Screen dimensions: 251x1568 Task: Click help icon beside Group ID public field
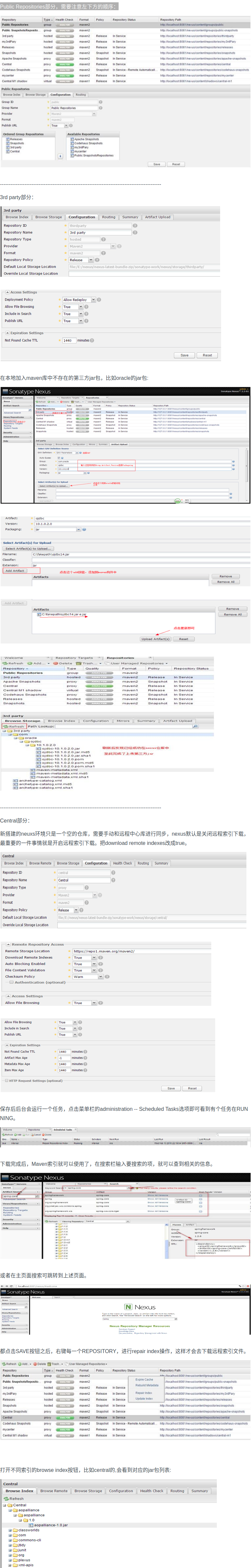coord(100,102)
